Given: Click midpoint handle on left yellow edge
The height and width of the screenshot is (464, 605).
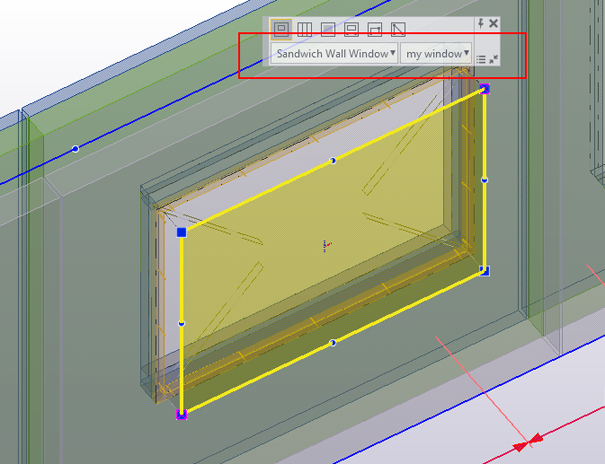Looking at the screenshot, I should pyautogui.click(x=181, y=323).
